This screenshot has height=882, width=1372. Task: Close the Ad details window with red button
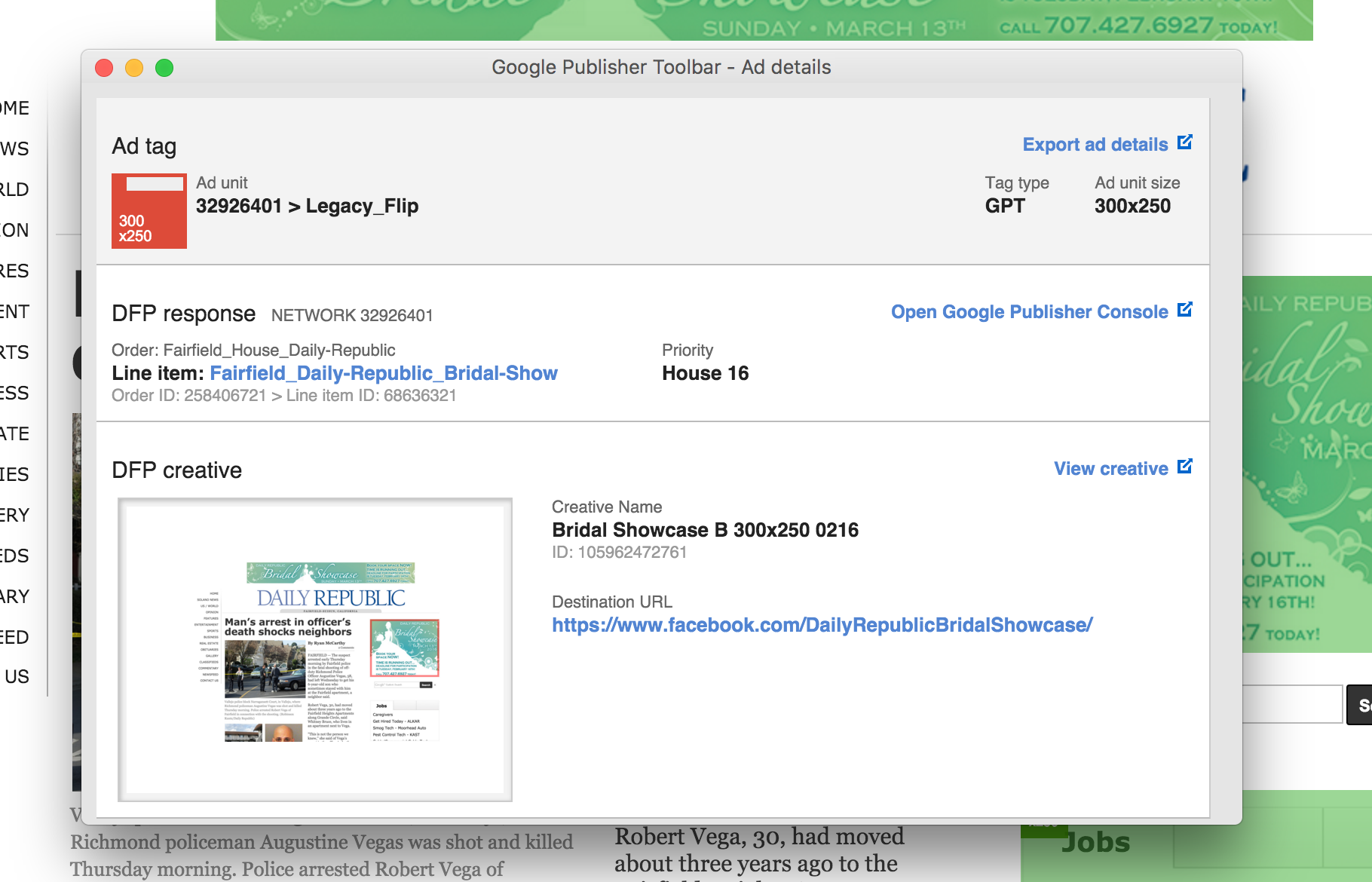(104, 68)
